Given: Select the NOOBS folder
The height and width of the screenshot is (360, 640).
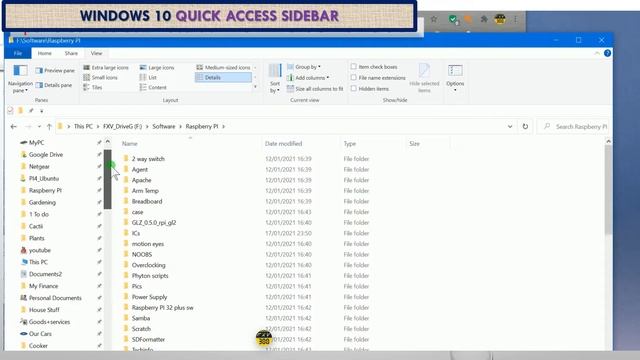Looking at the screenshot, I should 142,254.
